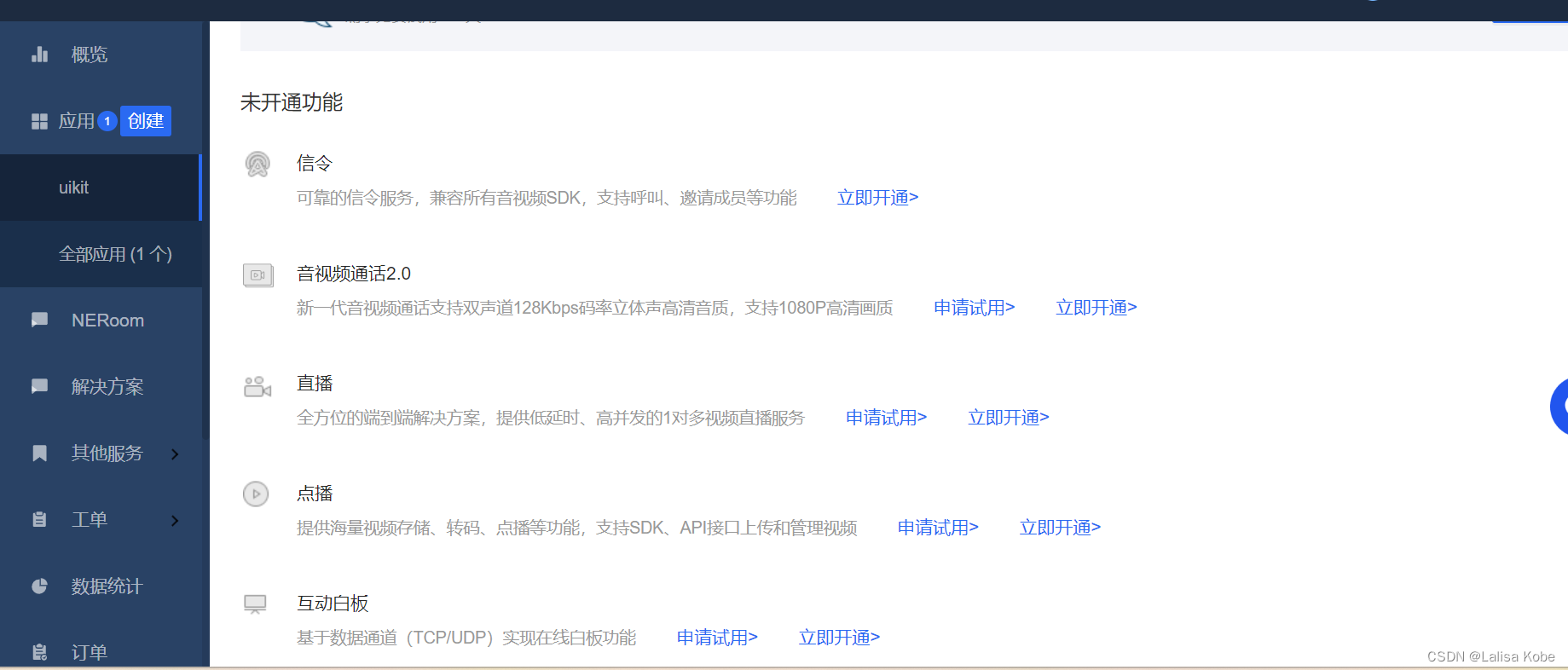Click the 概览 bar chart icon
The width and height of the screenshot is (1568, 670).
click(x=39, y=55)
